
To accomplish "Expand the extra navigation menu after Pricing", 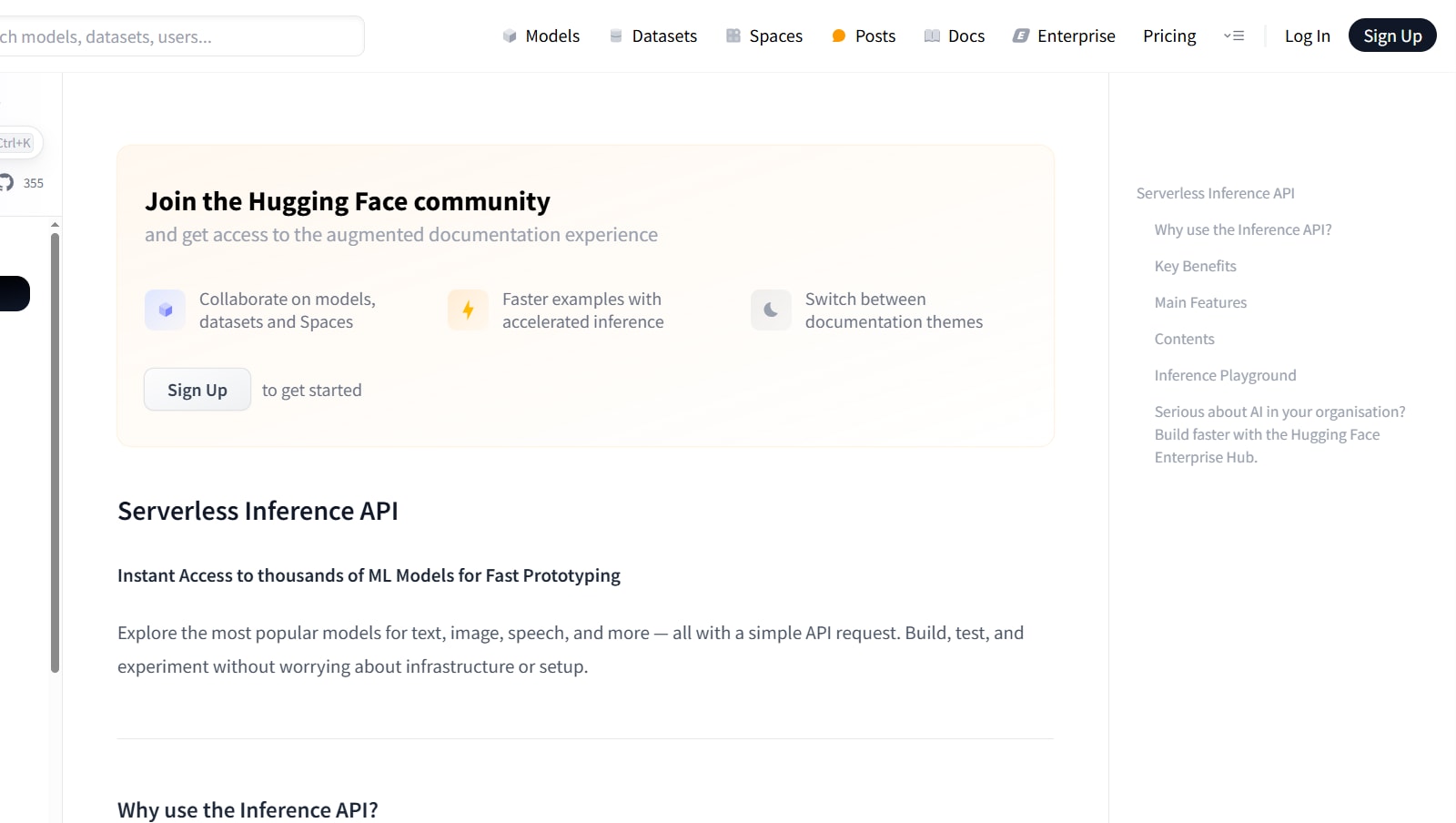I will click(x=1234, y=36).
